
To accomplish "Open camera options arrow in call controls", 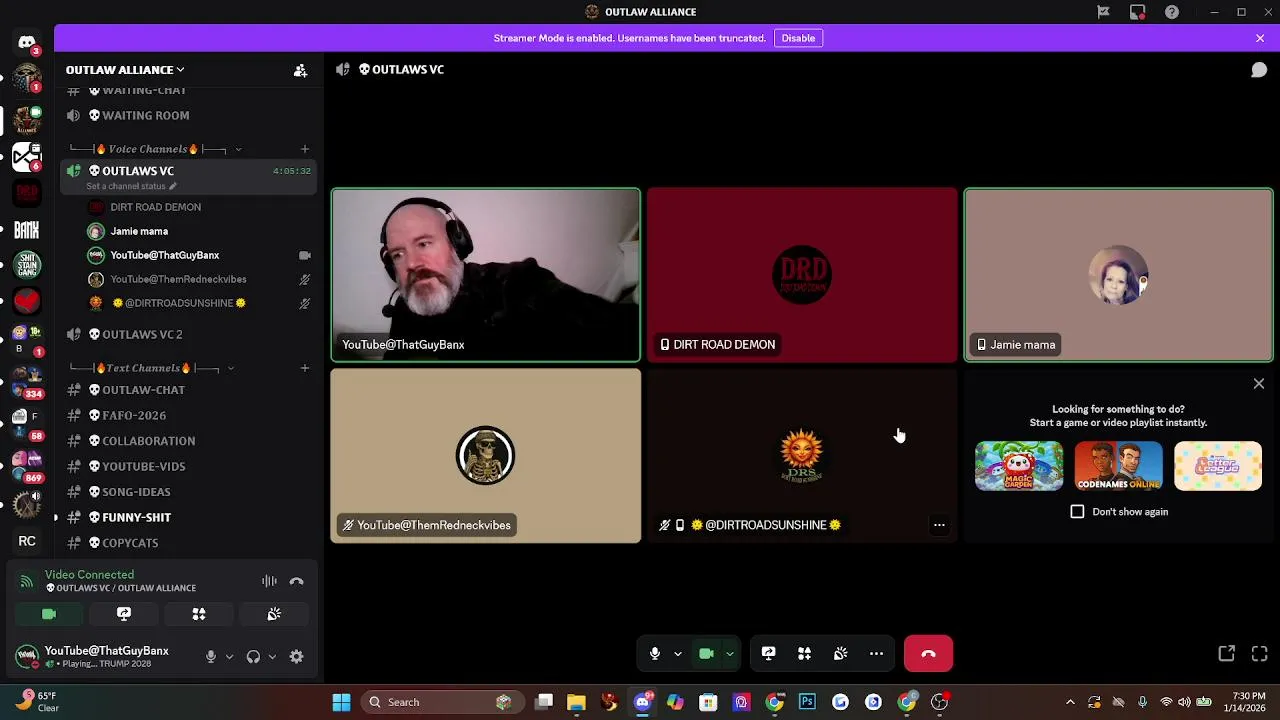I will (729, 654).
